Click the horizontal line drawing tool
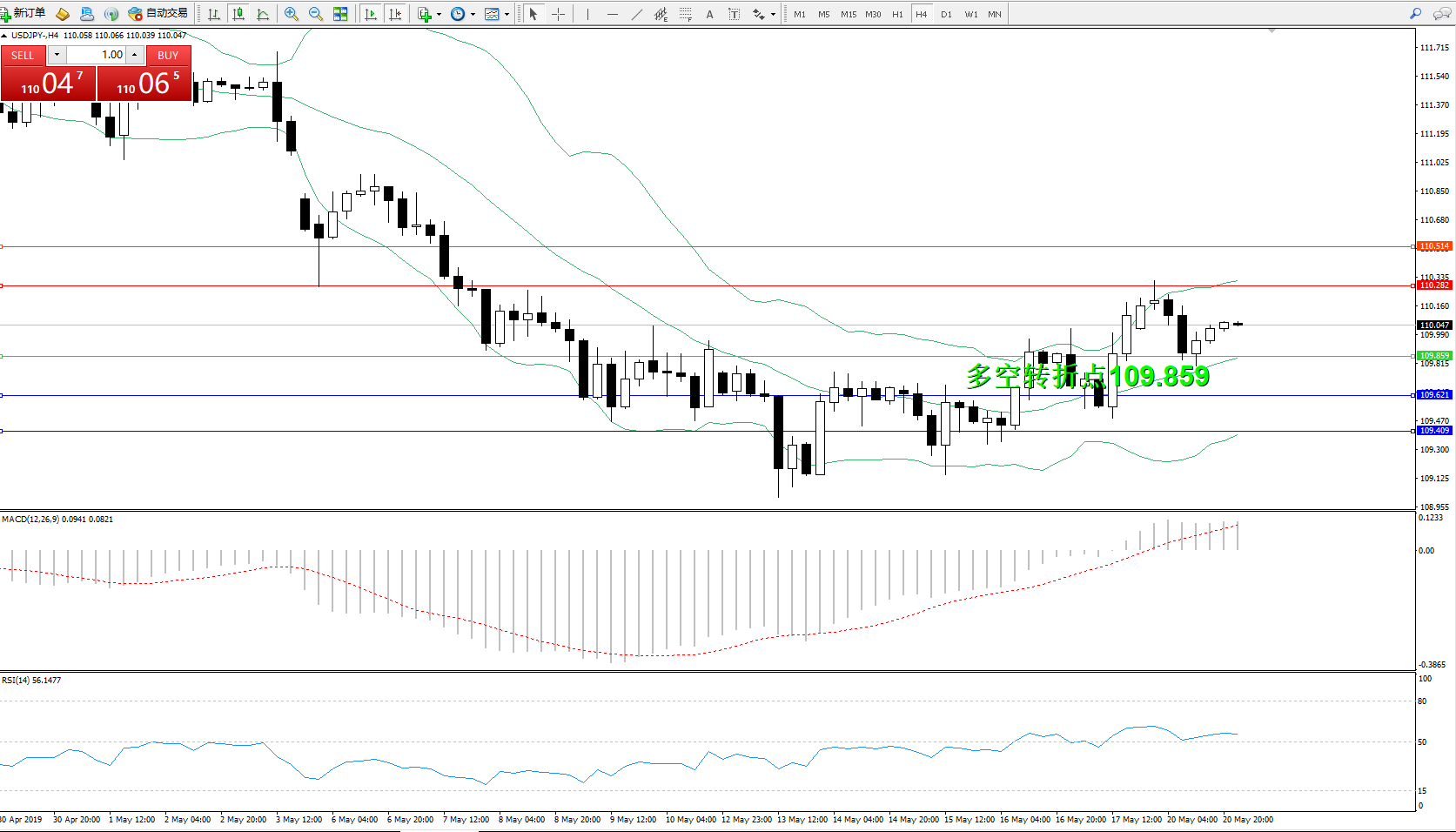The width and height of the screenshot is (1456, 832). [613, 14]
